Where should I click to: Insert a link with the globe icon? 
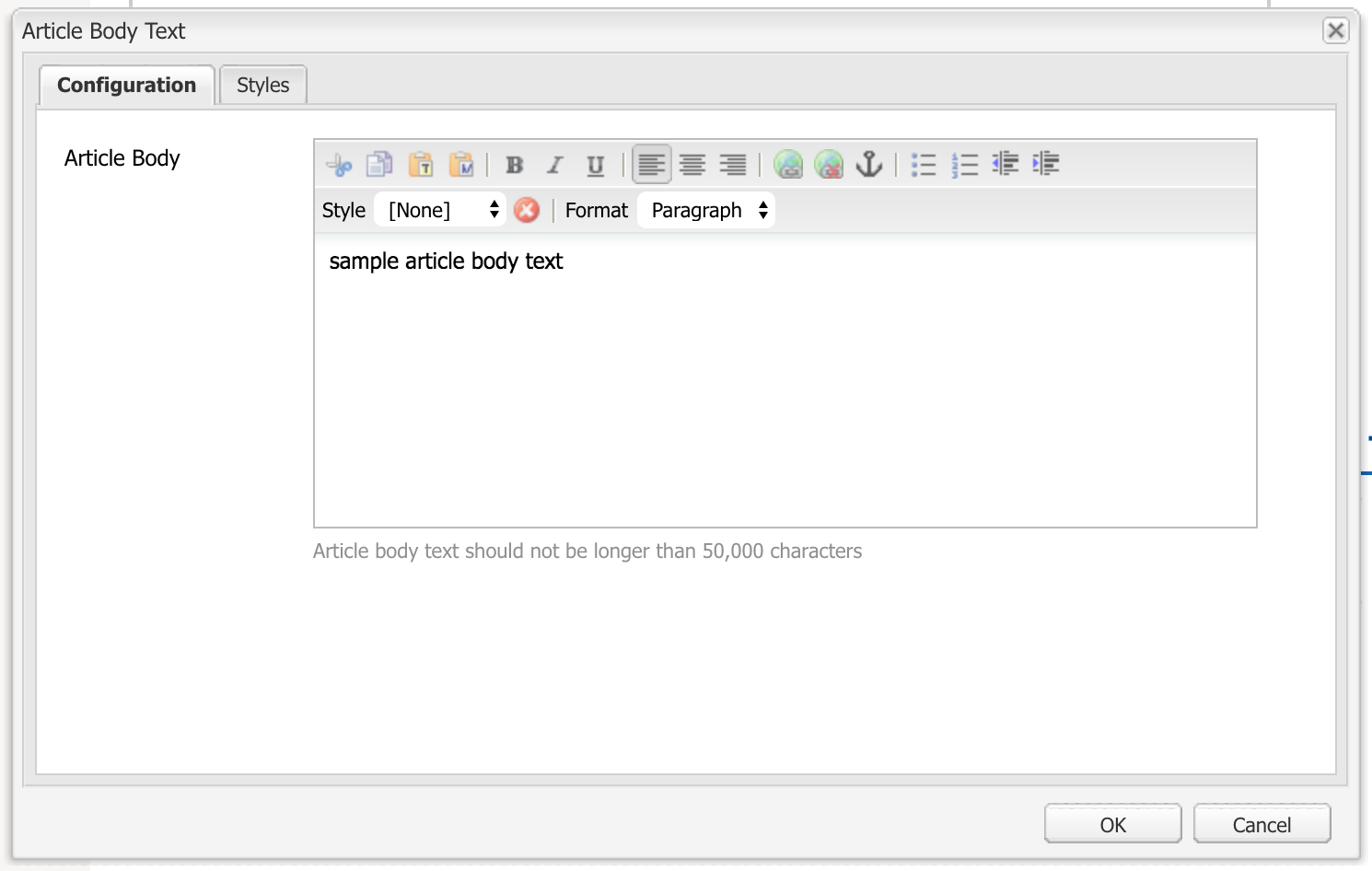788,165
